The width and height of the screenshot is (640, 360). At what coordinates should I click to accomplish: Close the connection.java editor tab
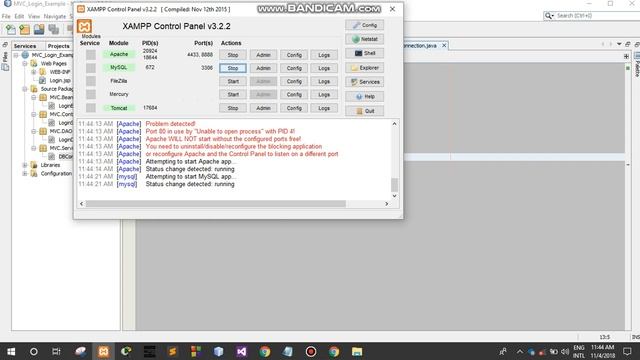444,45
